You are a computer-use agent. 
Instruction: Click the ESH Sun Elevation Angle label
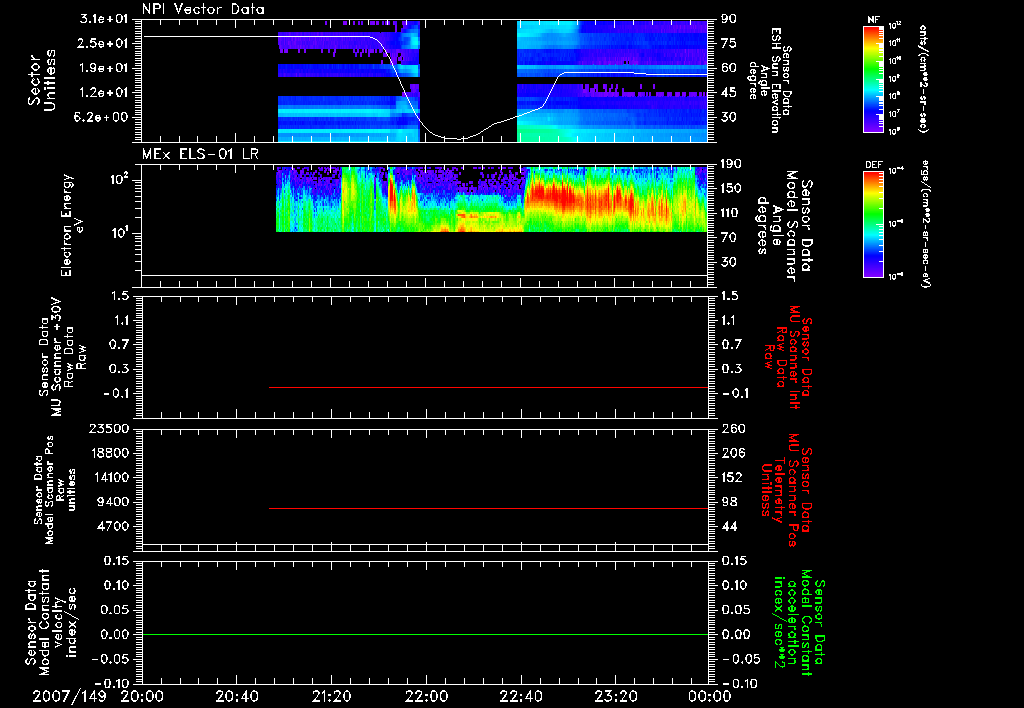770,80
